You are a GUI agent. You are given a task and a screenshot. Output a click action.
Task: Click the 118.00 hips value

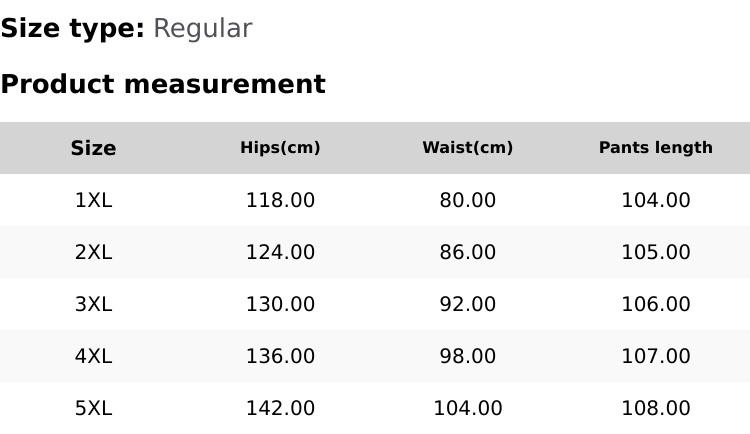point(280,200)
